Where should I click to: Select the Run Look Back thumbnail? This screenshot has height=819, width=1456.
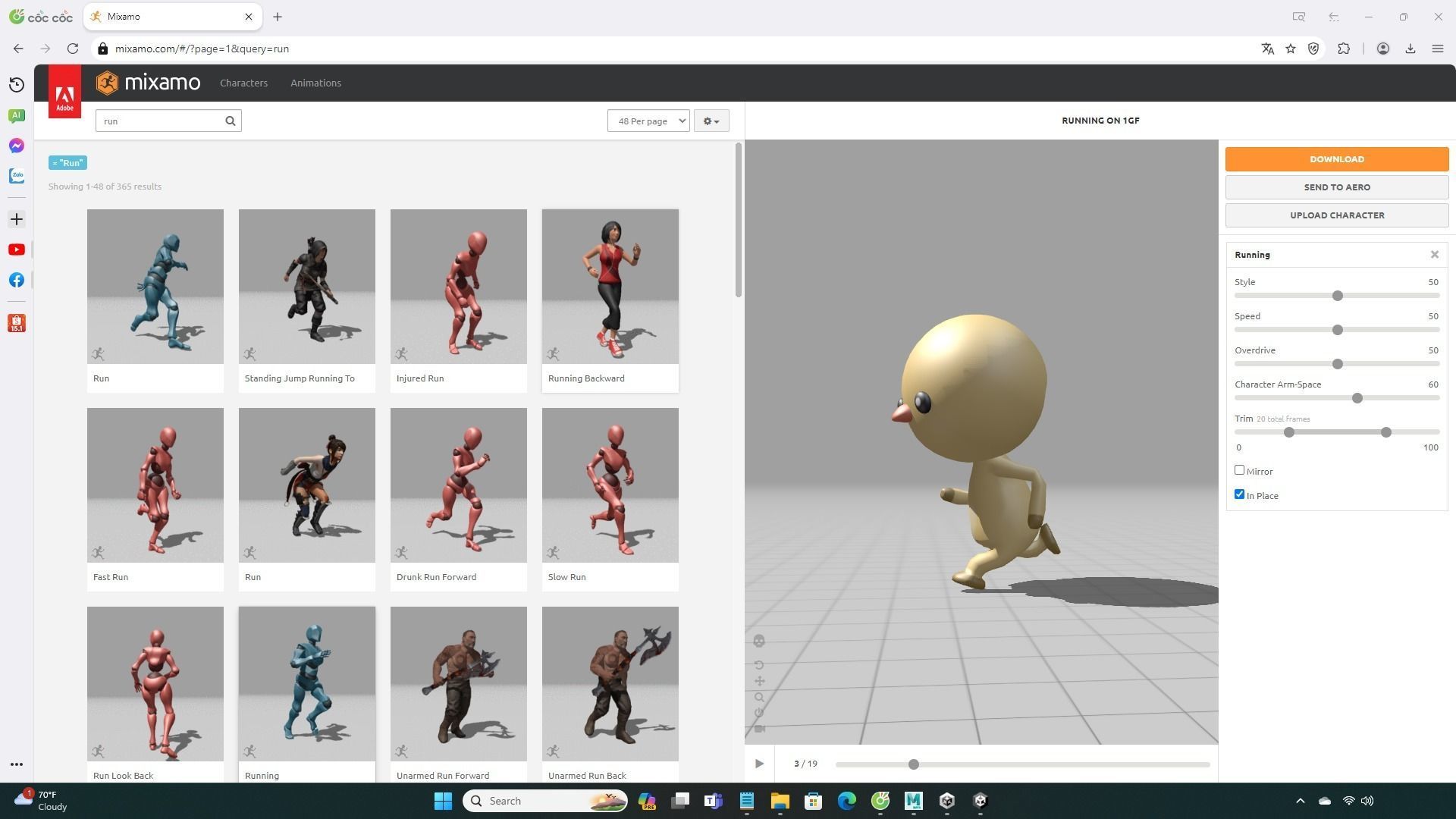155,684
